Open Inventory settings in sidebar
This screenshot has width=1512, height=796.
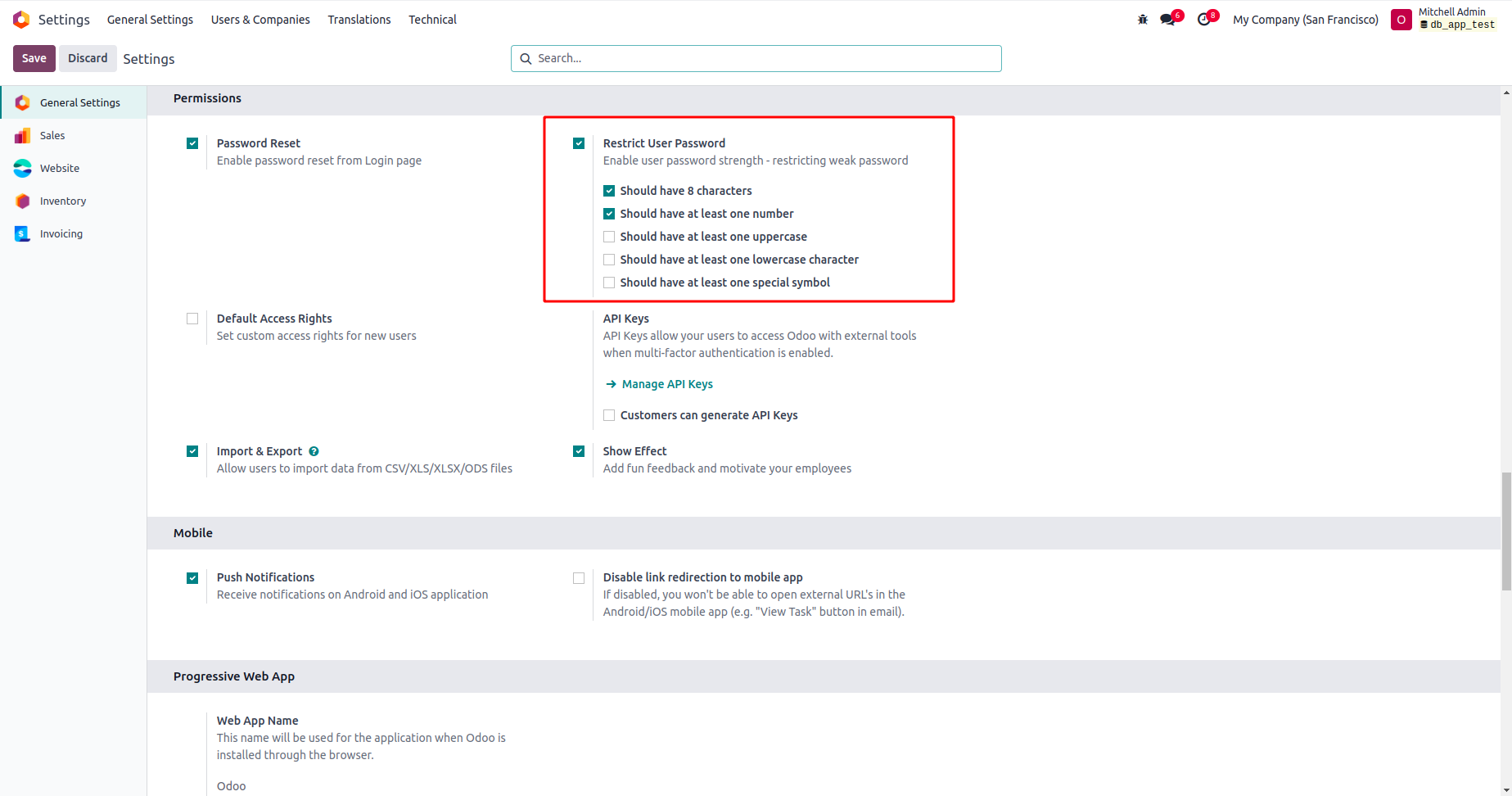tap(62, 201)
